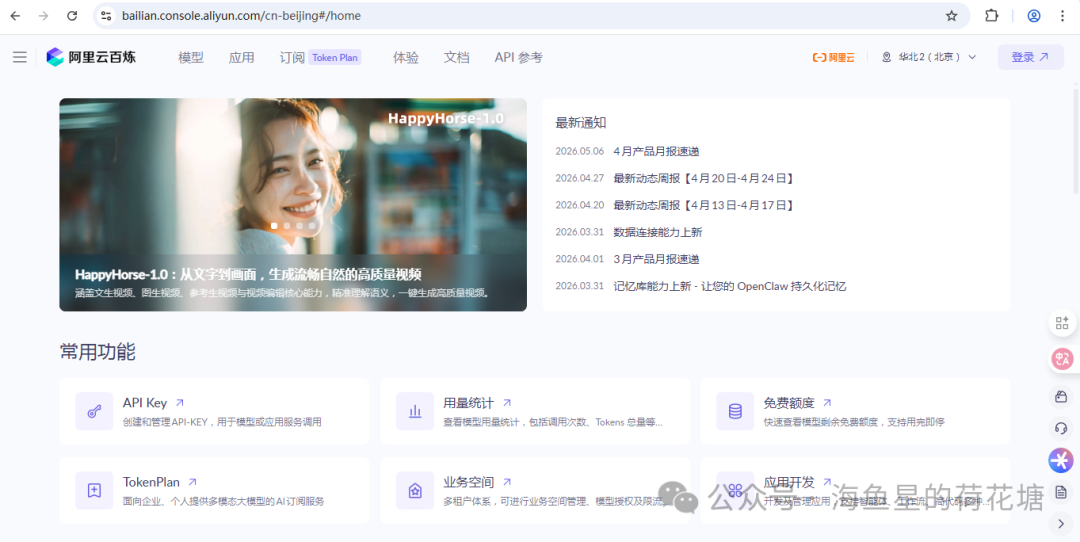Open the notice 数据连接能力上新
The image size is (1080, 542).
pos(658,232)
